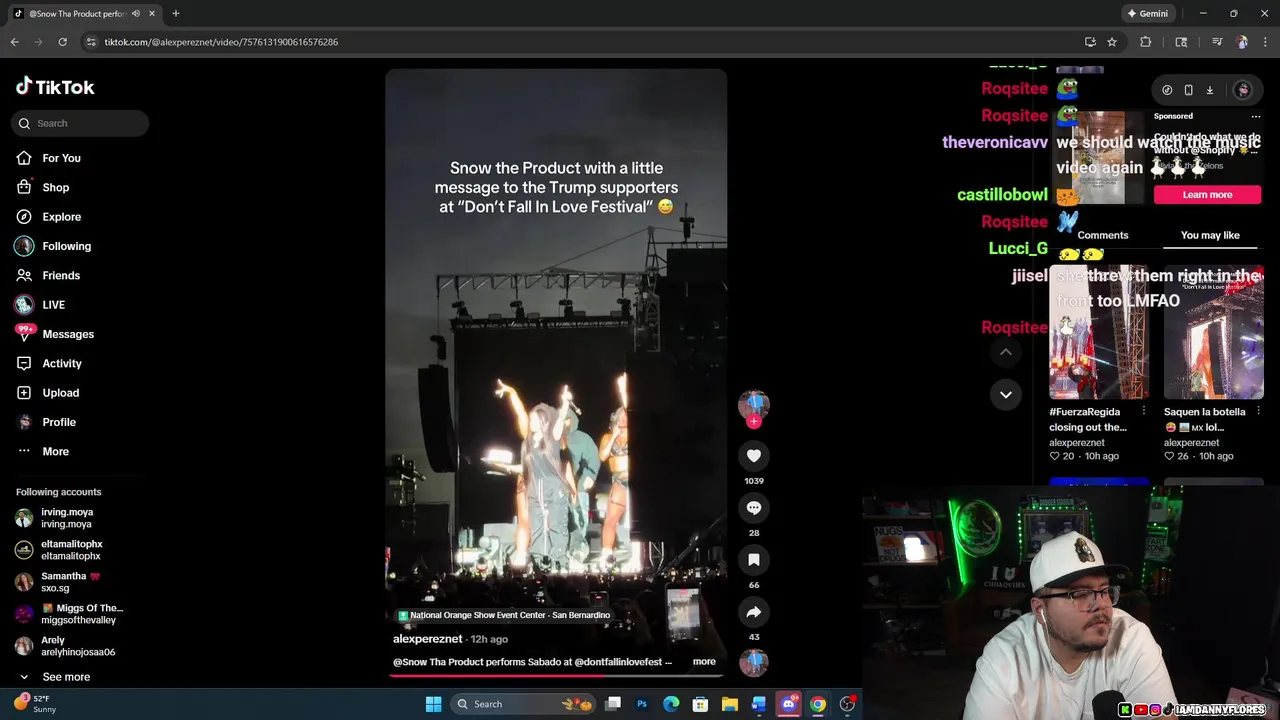Screen dimensions: 1280x720
Task: Open the Activity notifications
Action: pyautogui.click(x=48, y=363)
